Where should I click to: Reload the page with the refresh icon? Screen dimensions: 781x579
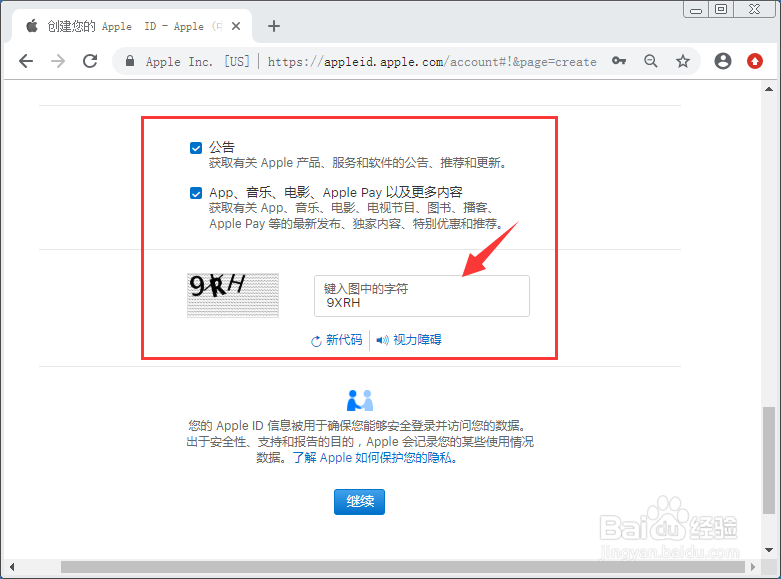[x=90, y=61]
